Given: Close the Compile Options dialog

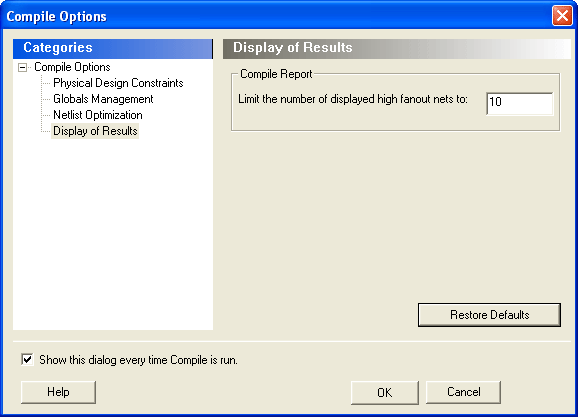Looking at the screenshot, I should point(562,16).
